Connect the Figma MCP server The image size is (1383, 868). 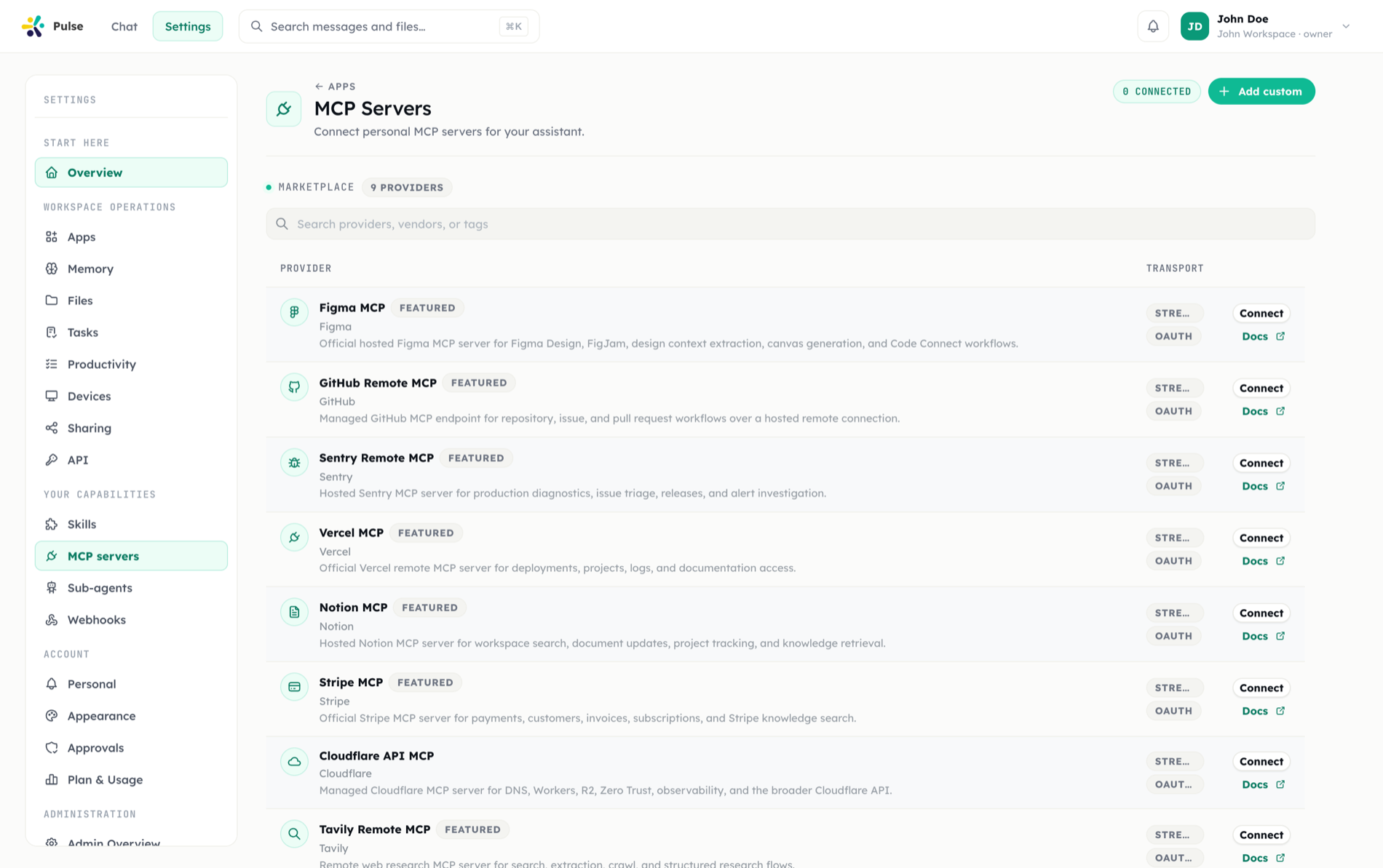[1261, 314]
